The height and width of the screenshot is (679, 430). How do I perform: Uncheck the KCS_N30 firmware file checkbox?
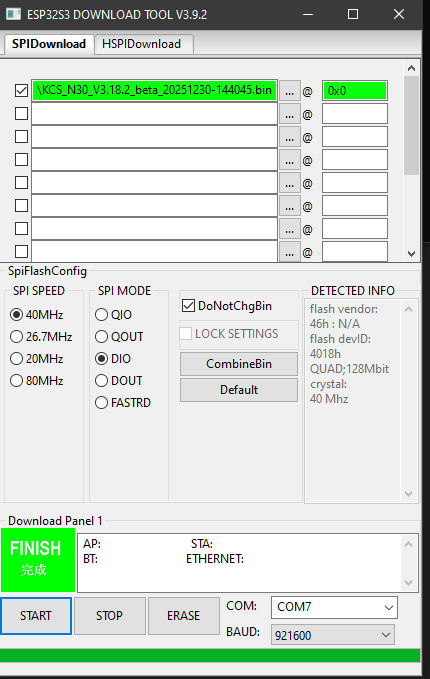click(x=21, y=91)
